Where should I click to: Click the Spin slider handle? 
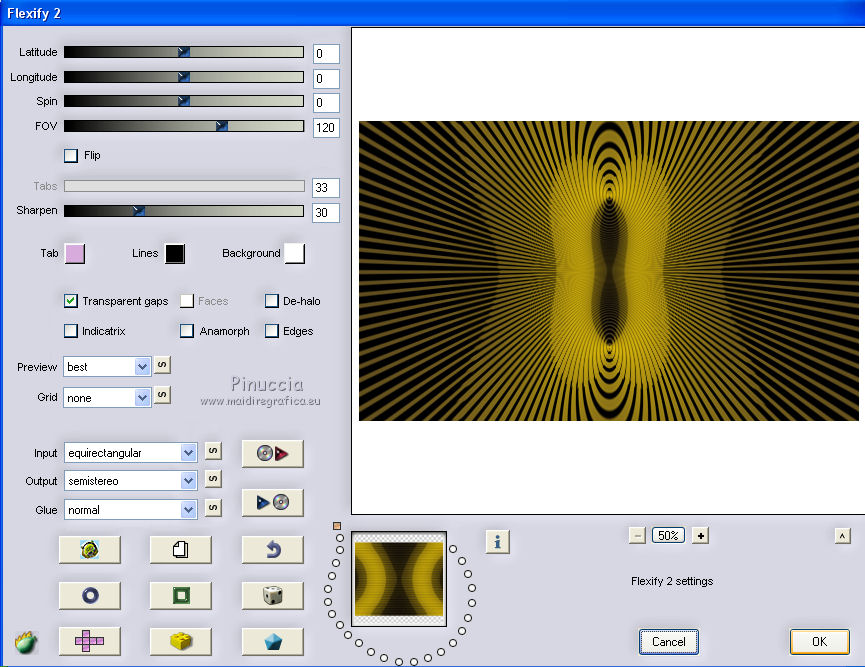(184, 101)
